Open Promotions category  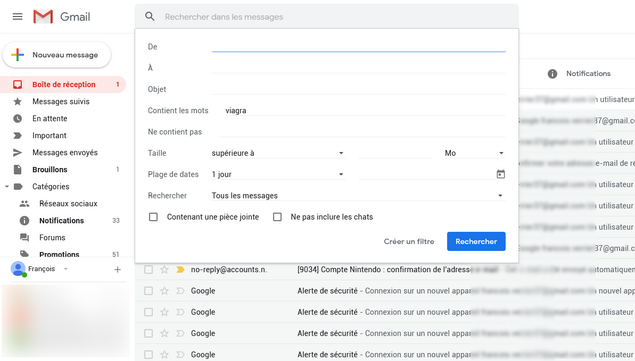[x=59, y=254]
